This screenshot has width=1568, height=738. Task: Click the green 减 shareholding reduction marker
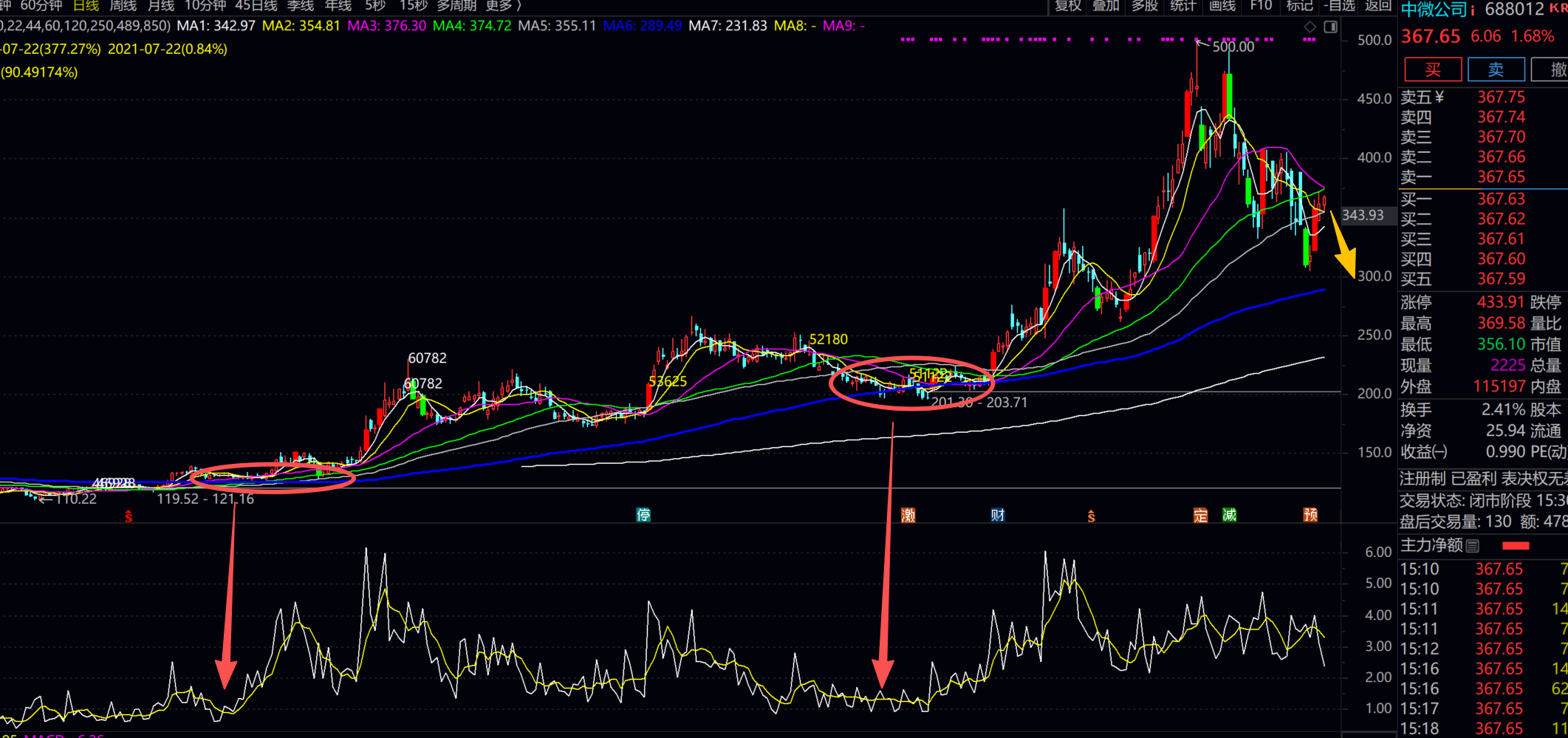(x=1229, y=515)
